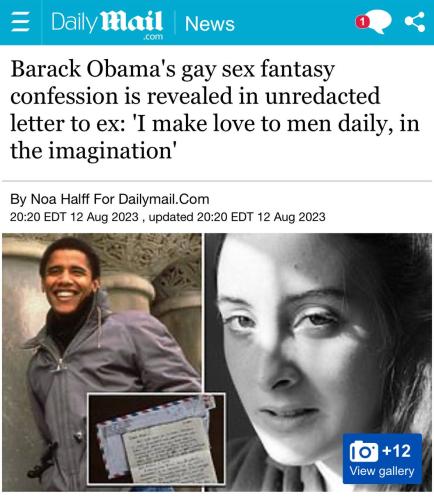Click the camera icon on gallery button
Image resolution: width=434 pixels, height=500 pixels.
pyautogui.click(x=364, y=451)
